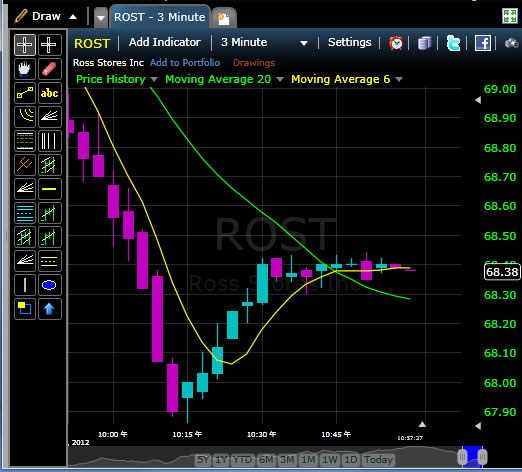
Task: Open the Moving Average 6 dropdown
Action: click(399, 79)
